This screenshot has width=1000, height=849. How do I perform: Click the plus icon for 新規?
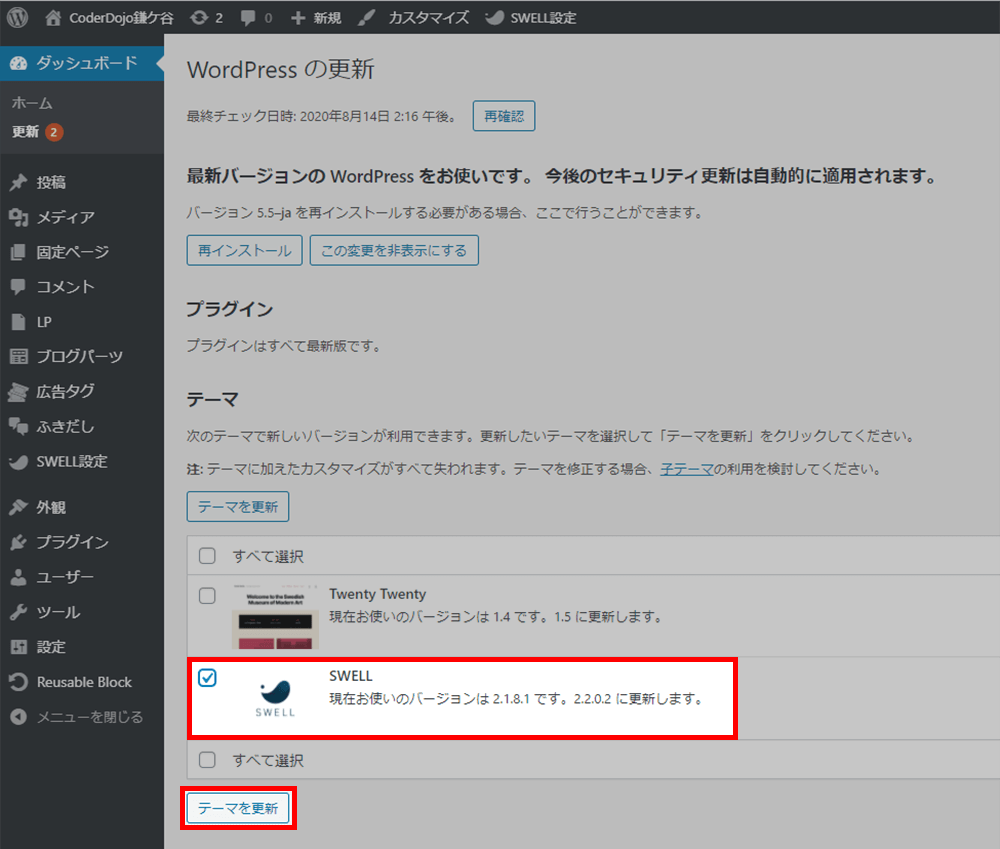point(298,18)
